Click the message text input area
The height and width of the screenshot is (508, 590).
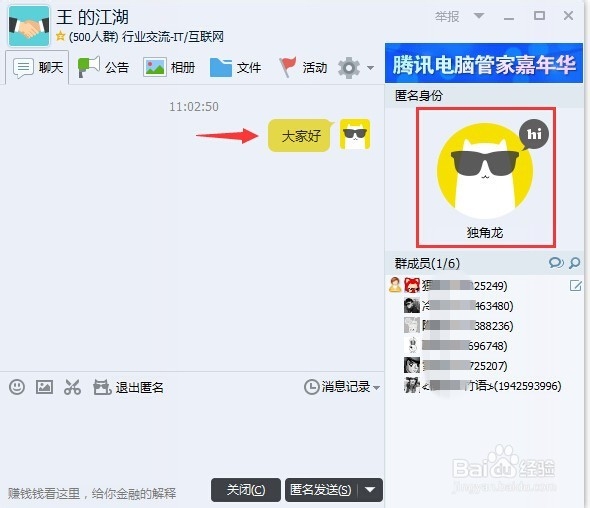pos(192,437)
